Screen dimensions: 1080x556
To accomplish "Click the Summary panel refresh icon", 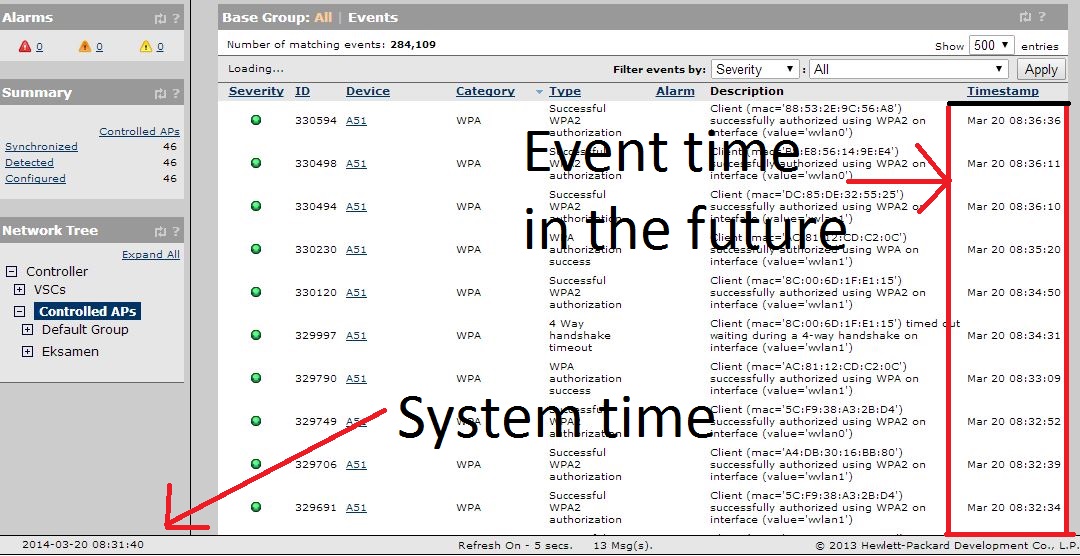I will 161,93.
